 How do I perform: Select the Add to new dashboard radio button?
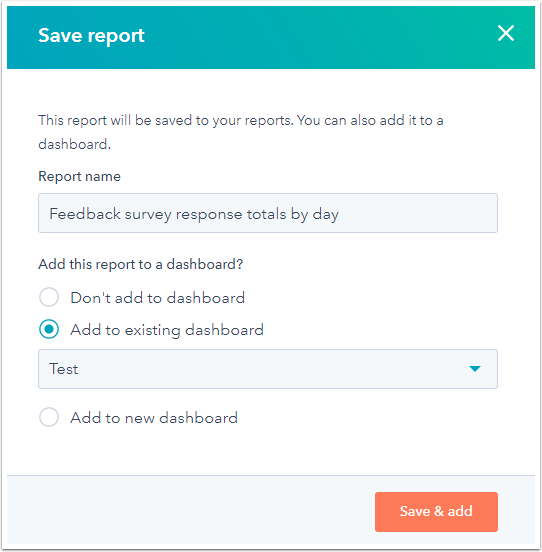pyautogui.click(x=49, y=417)
